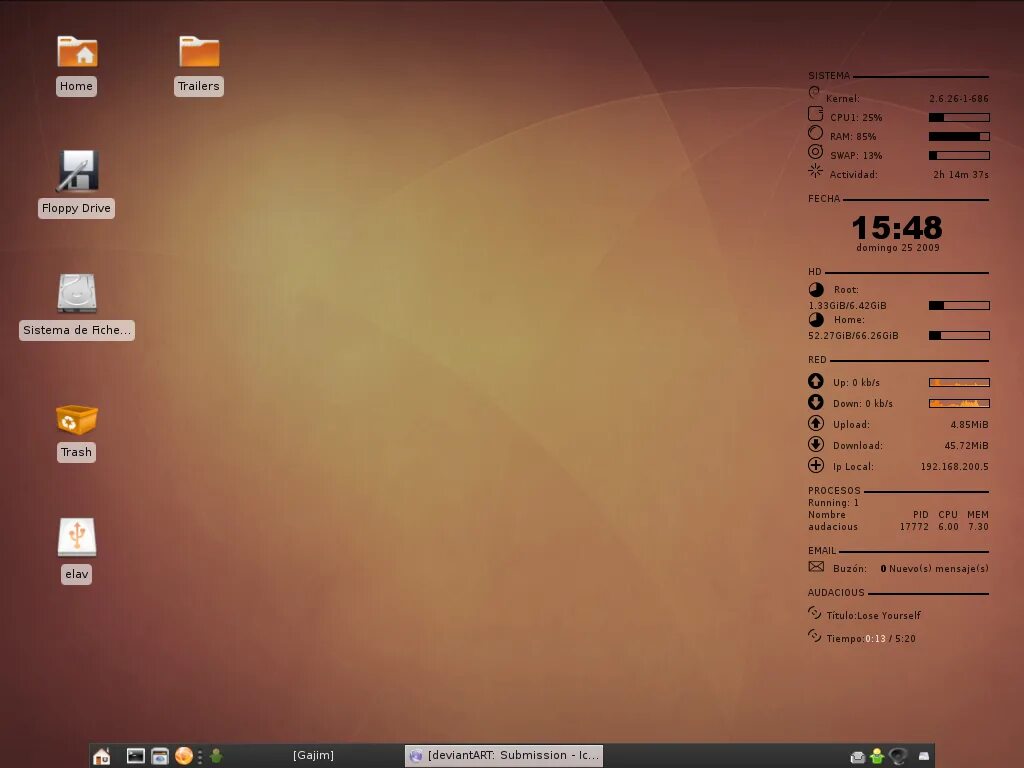Click the Audacious speaker tray icon
The height and width of the screenshot is (768, 1024).
pos(899,756)
